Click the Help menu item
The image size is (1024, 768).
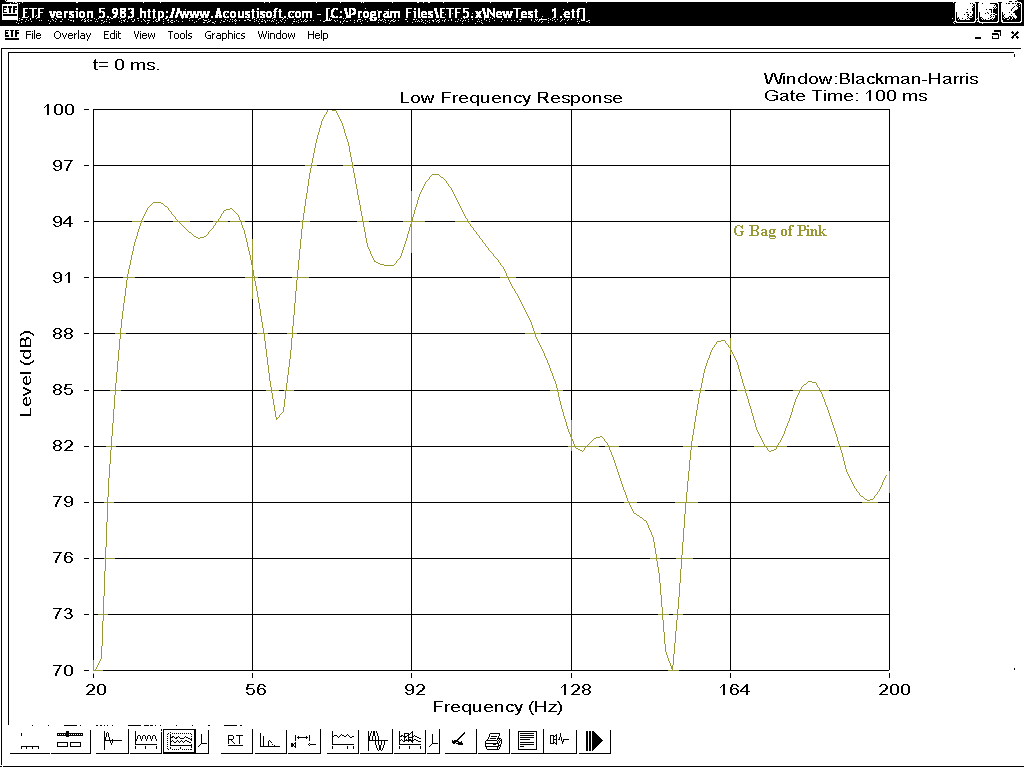click(317, 35)
